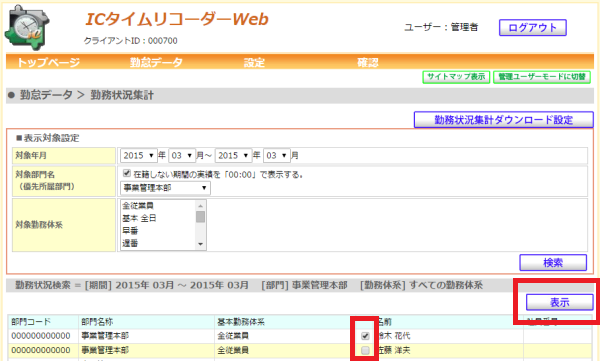Open the start year dropdown
This screenshot has width=600, height=361.
(139, 155)
